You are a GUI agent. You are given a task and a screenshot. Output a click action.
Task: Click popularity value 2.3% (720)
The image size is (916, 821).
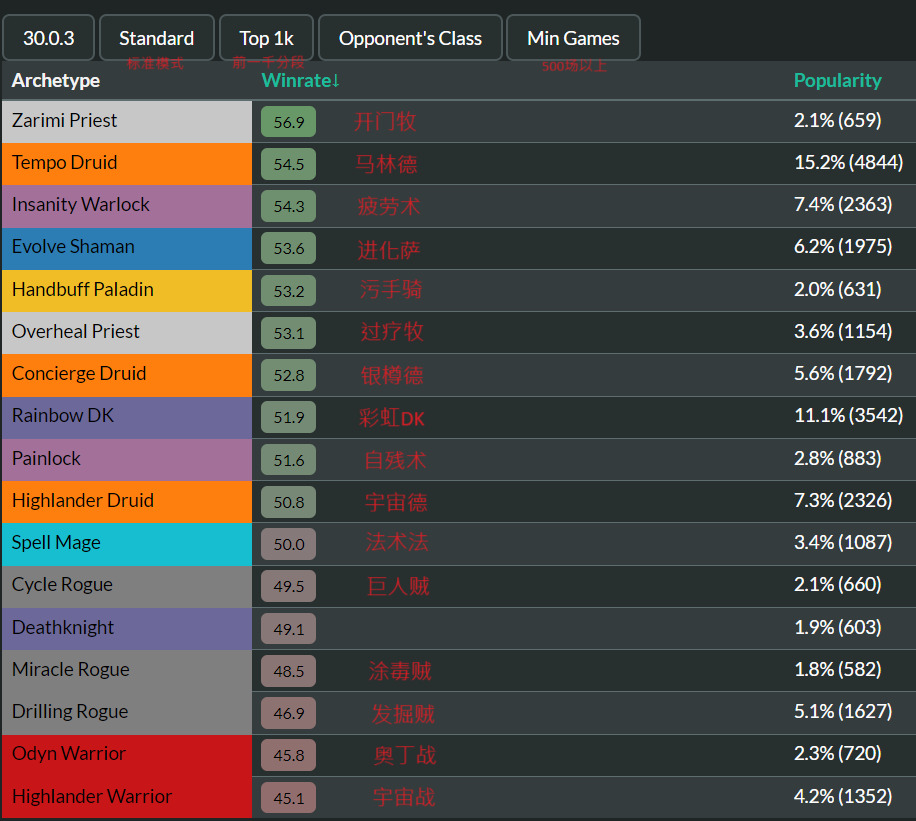837,753
